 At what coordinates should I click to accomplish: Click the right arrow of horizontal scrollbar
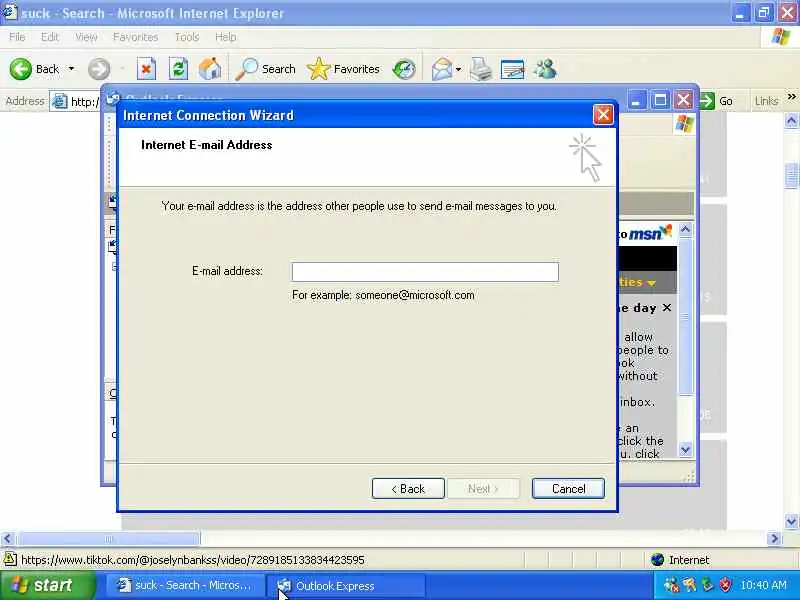tap(774, 538)
